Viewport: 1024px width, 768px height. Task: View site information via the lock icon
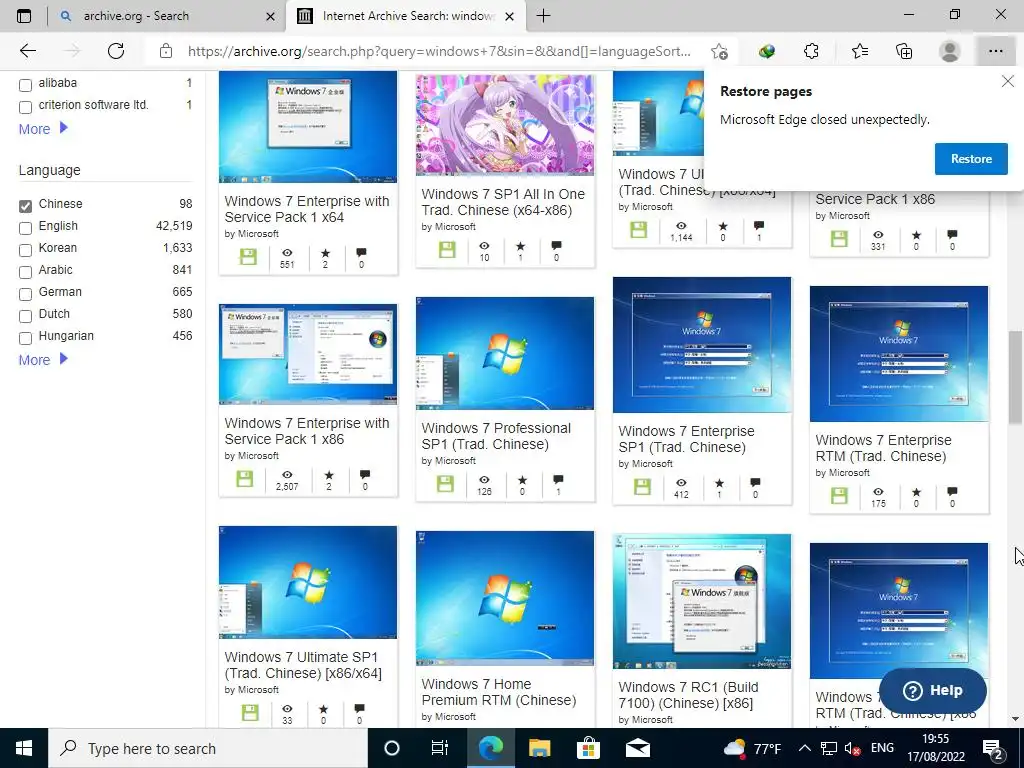point(166,51)
